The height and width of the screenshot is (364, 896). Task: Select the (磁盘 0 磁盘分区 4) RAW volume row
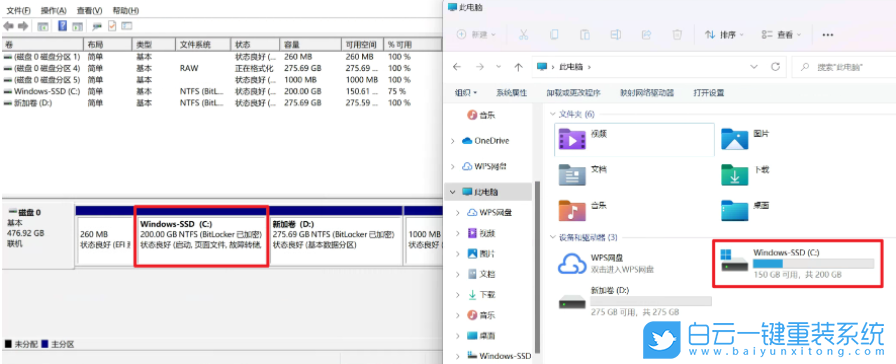(x=222, y=69)
